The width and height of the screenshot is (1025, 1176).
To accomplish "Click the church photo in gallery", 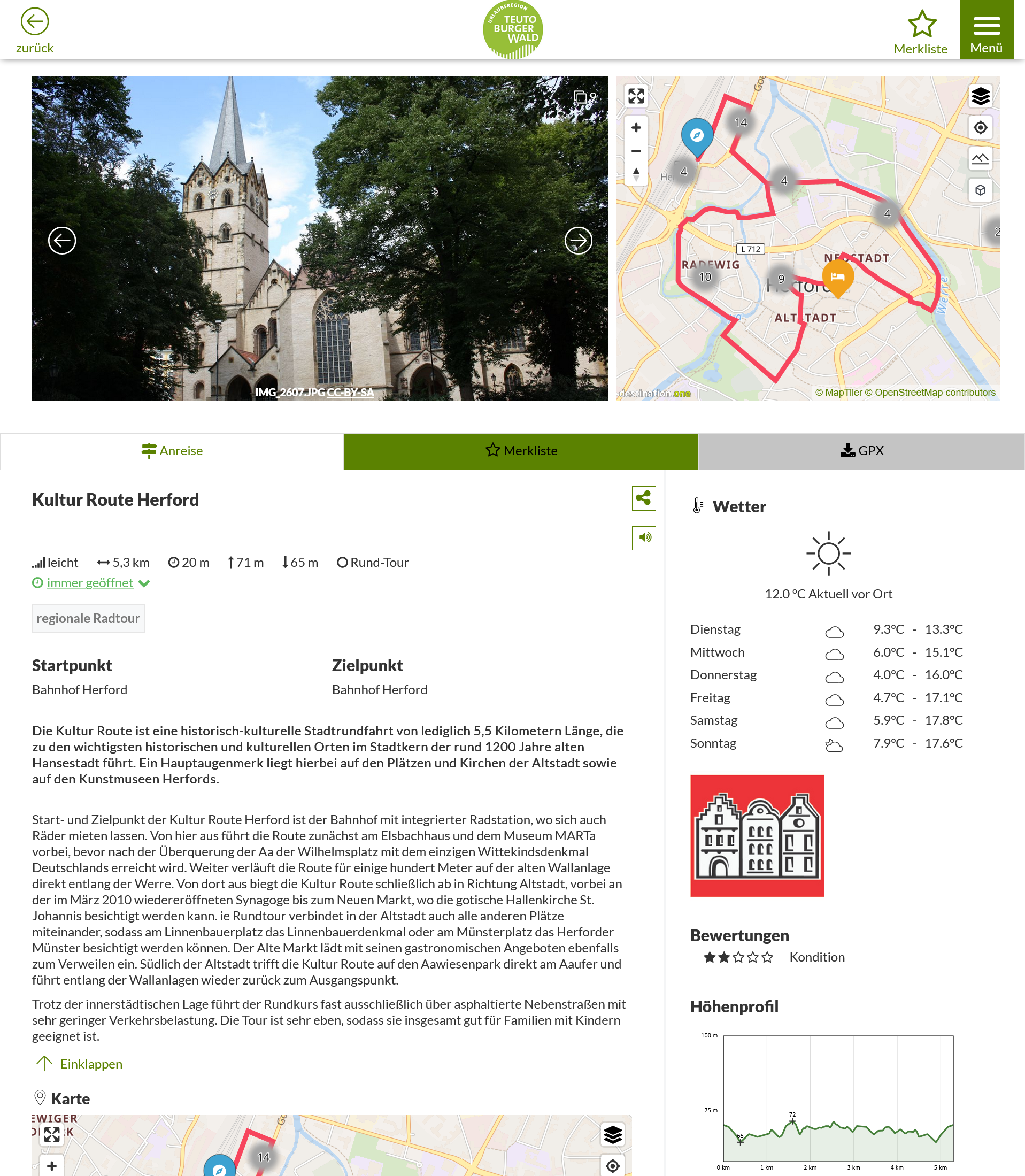I will click(320, 238).
